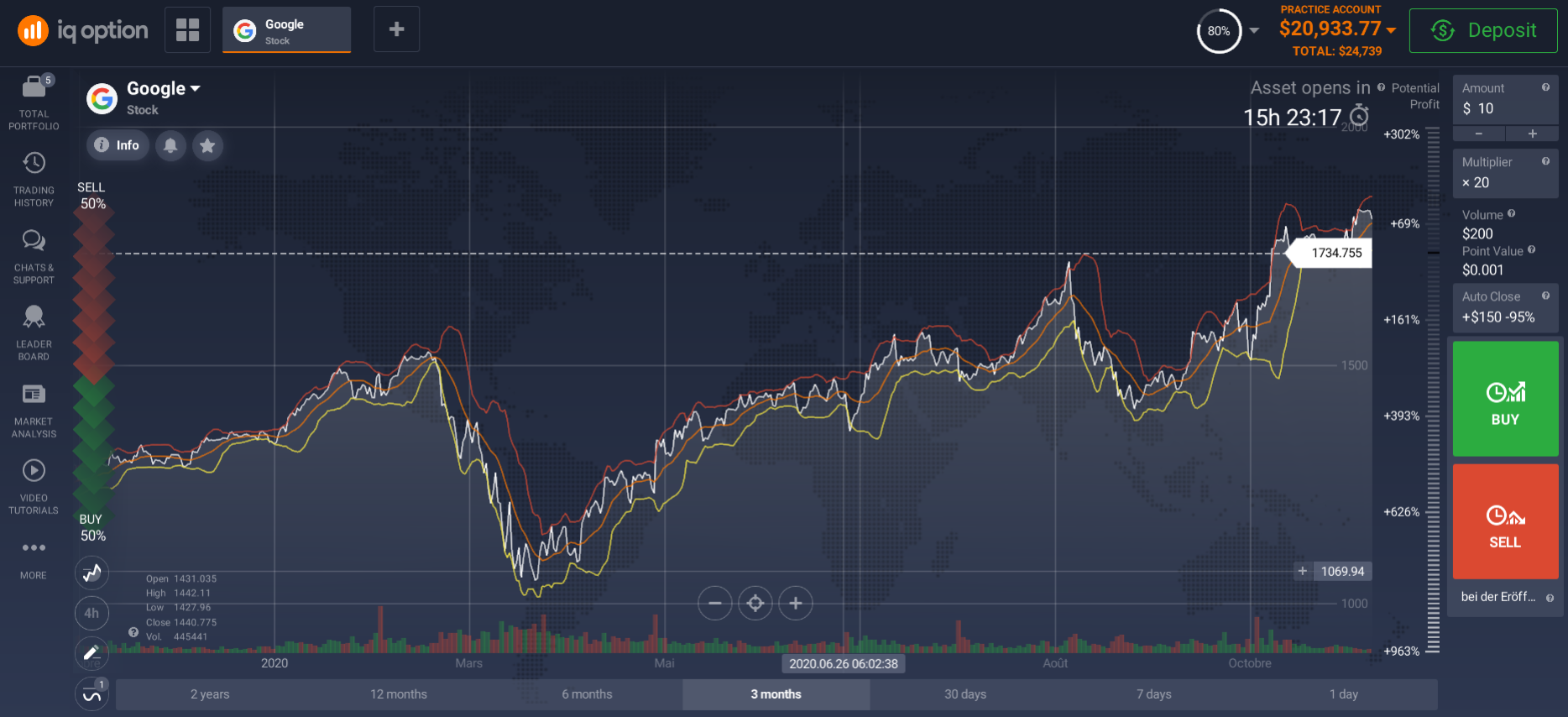The height and width of the screenshot is (717, 1568).
Task: Click the 2020.06.26 06:02:38 time marker
Action: [x=844, y=664]
